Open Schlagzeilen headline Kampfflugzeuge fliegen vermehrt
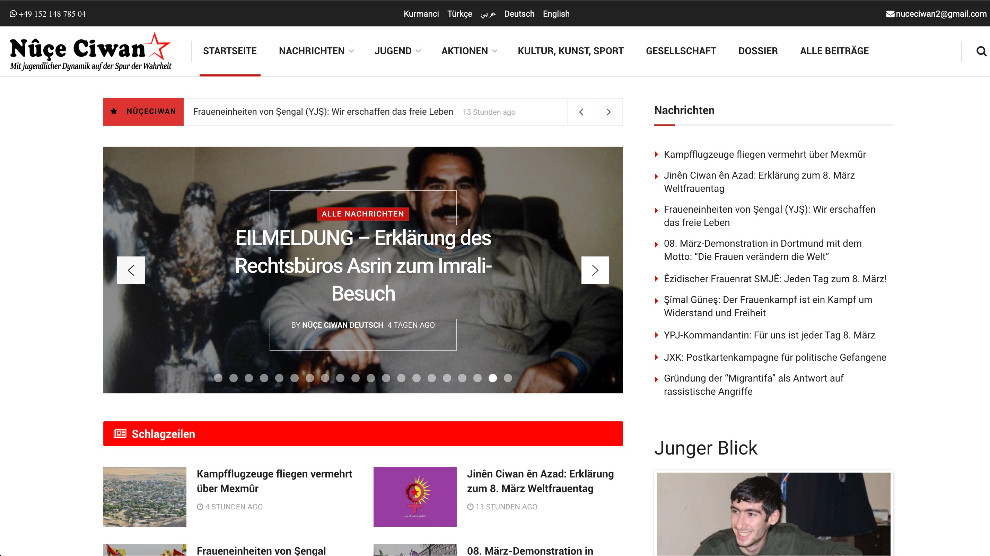 tap(274, 481)
